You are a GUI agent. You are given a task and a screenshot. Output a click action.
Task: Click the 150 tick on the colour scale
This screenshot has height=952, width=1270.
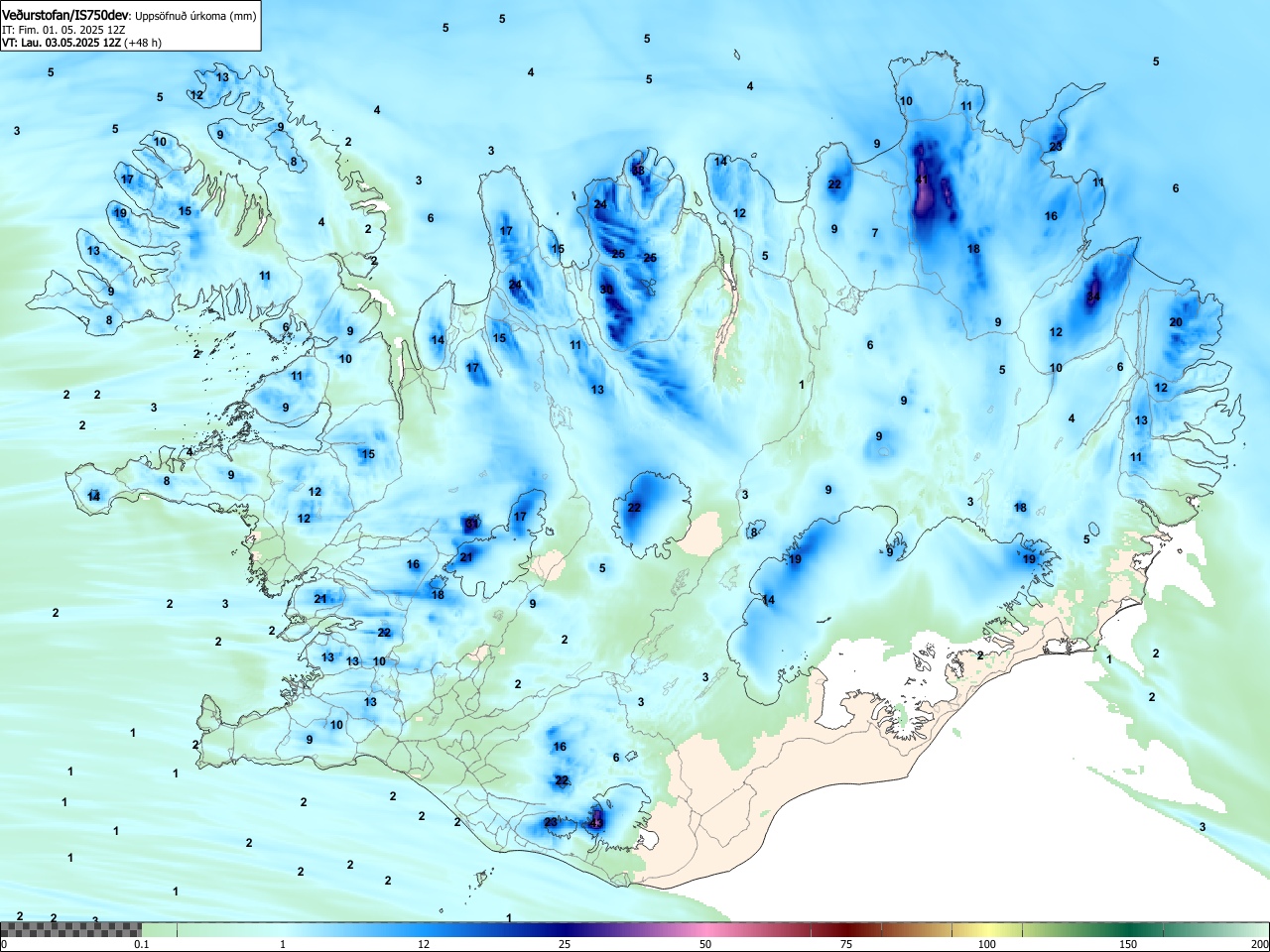(1128, 944)
